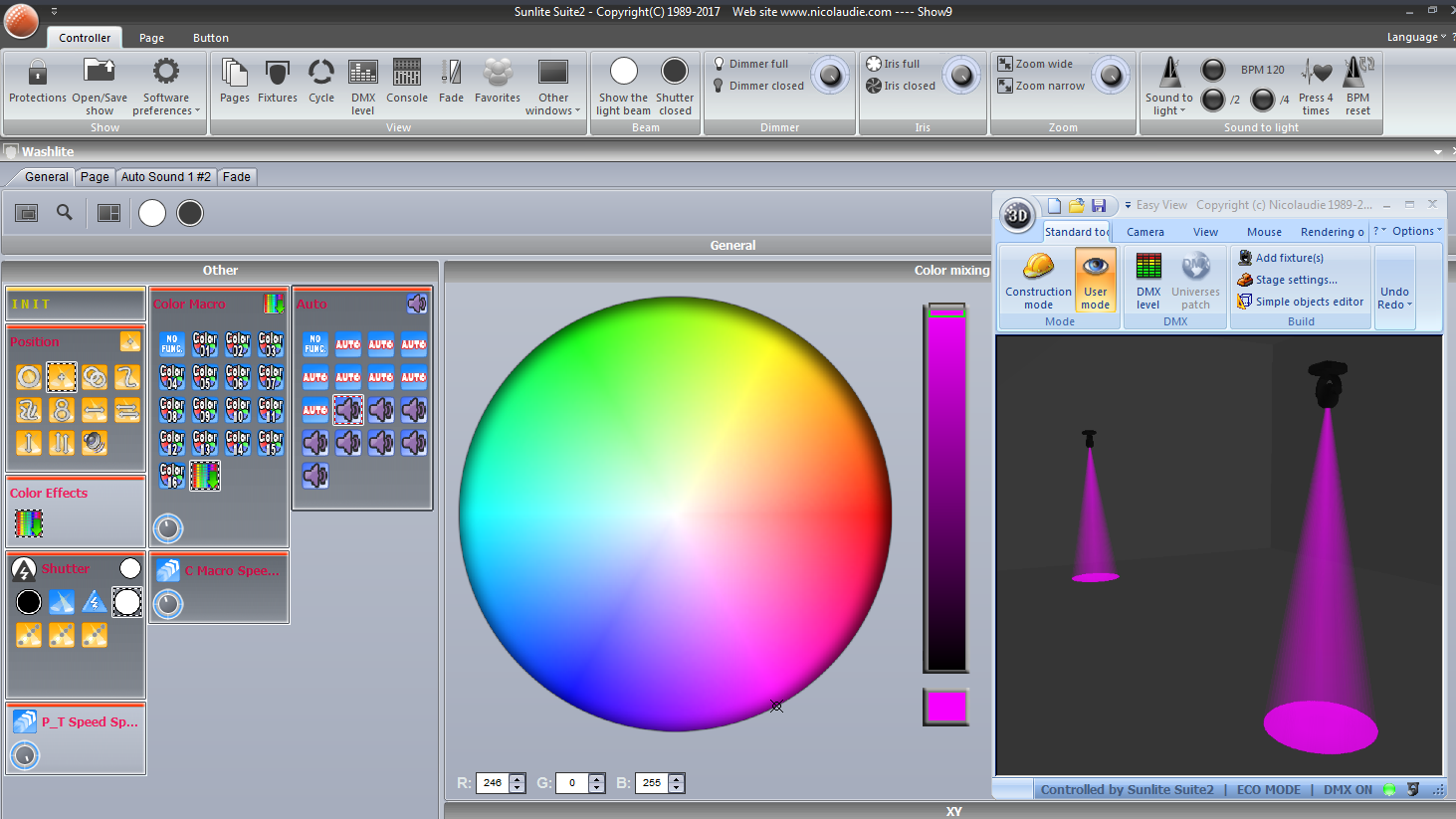Click Construction mode in Easy View
The width and height of the screenshot is (1456, 819).
click(1038, 281)
